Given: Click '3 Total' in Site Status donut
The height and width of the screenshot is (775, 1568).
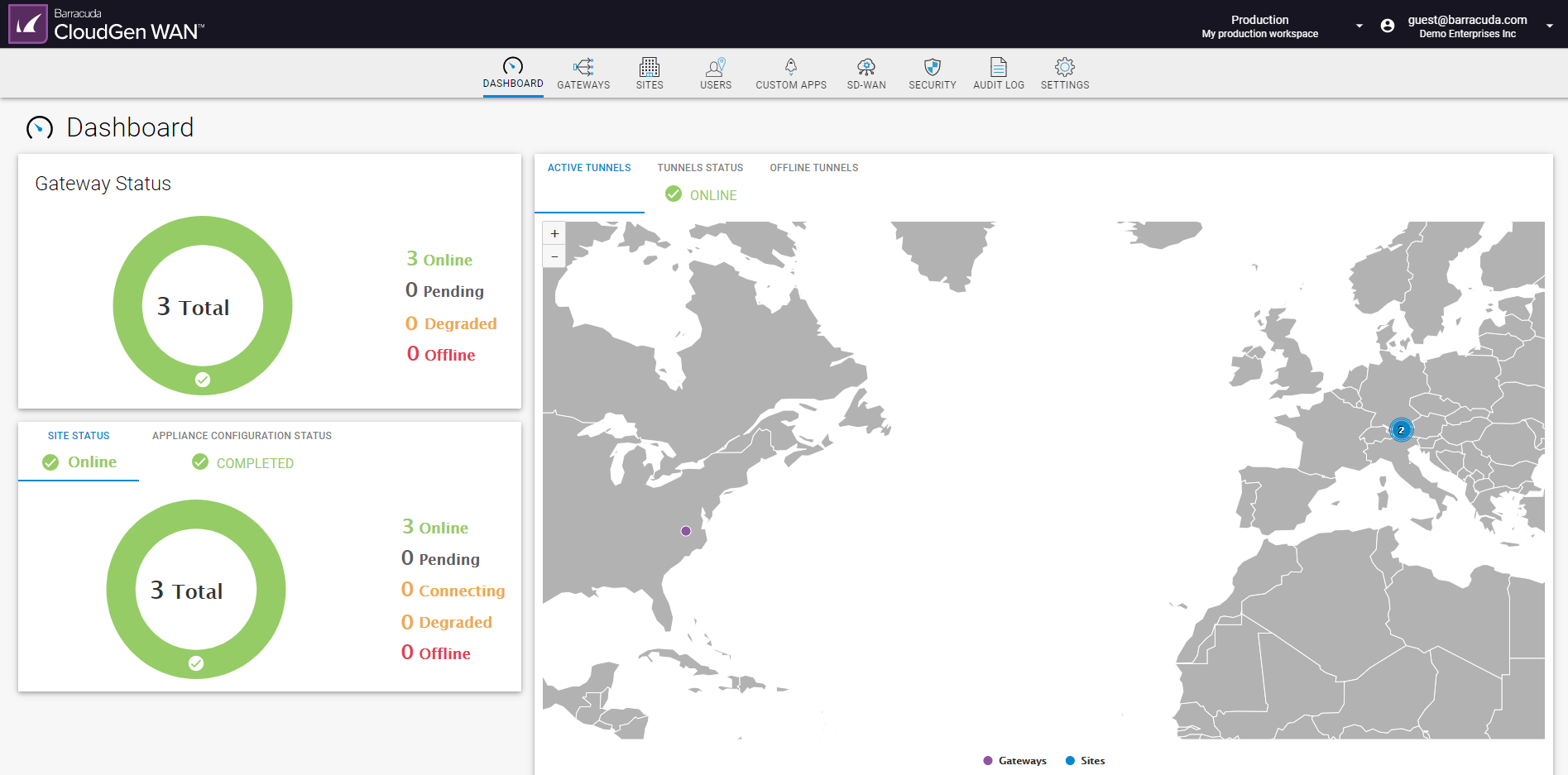Looking at the screenshot, I should [186, 591].
